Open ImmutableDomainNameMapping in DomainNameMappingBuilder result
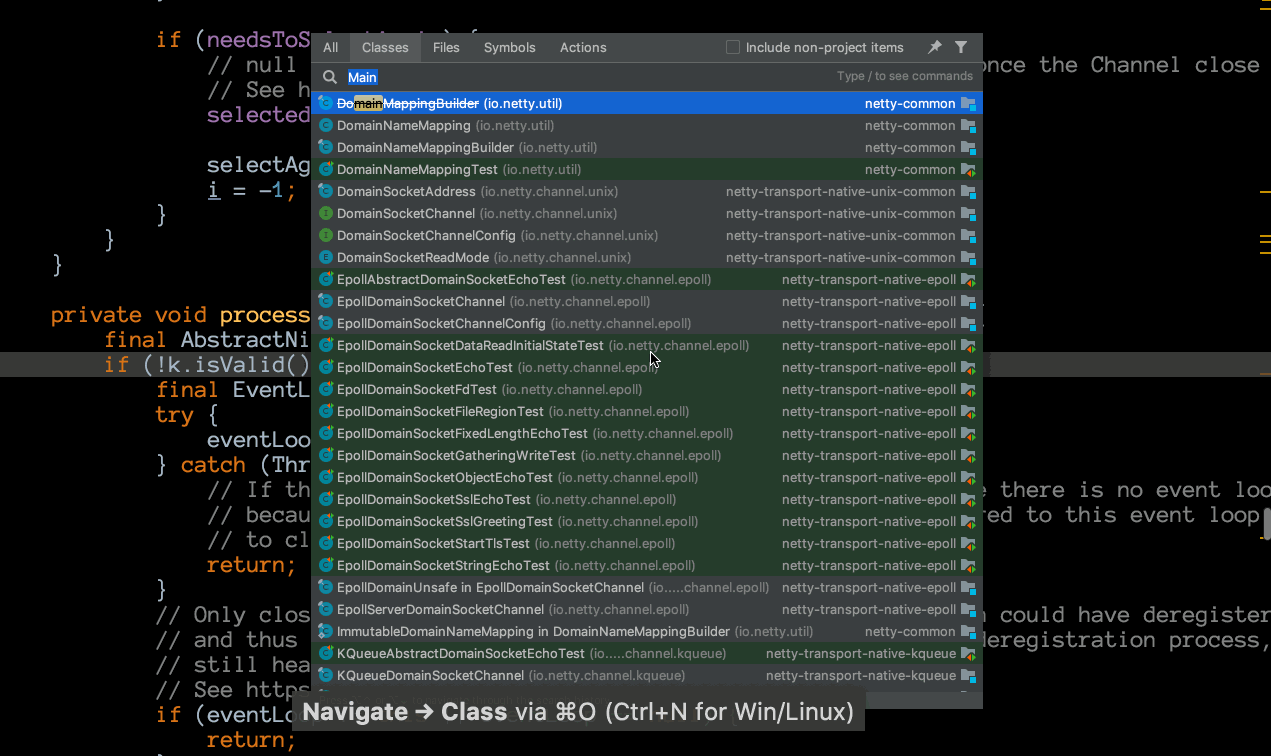The image size is (1271, 756). 647,631
